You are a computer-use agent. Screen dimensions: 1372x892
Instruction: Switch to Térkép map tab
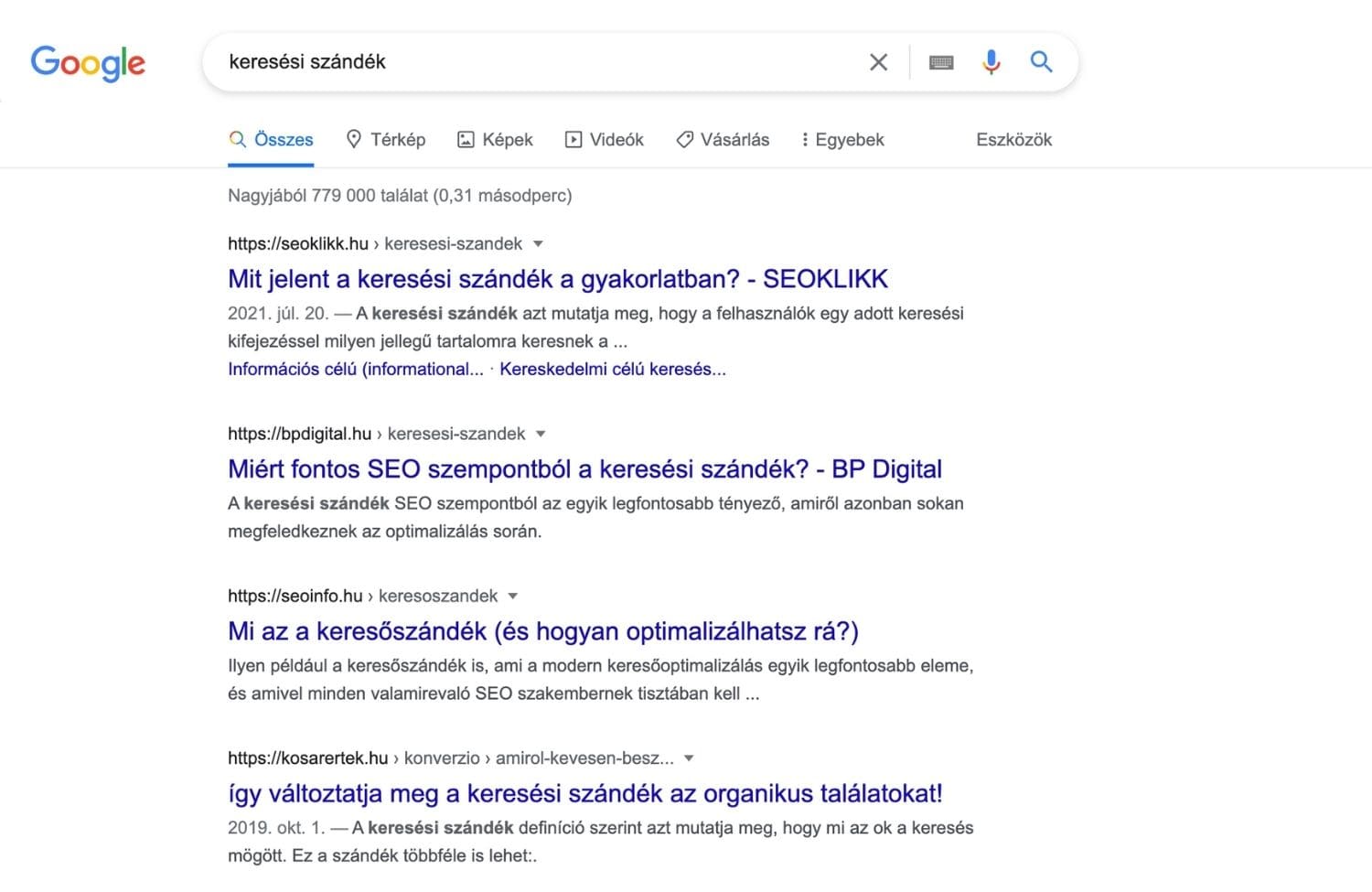tap(386, 139)
